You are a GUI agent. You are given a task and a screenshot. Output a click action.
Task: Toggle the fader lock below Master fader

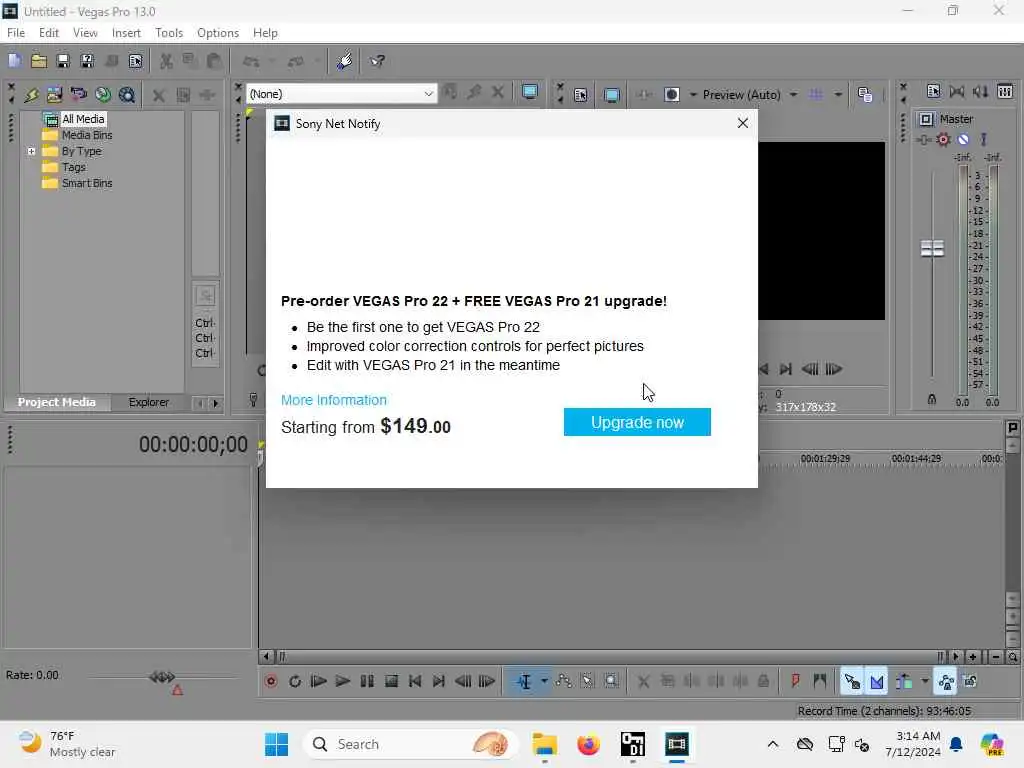(x=932, y=400)
